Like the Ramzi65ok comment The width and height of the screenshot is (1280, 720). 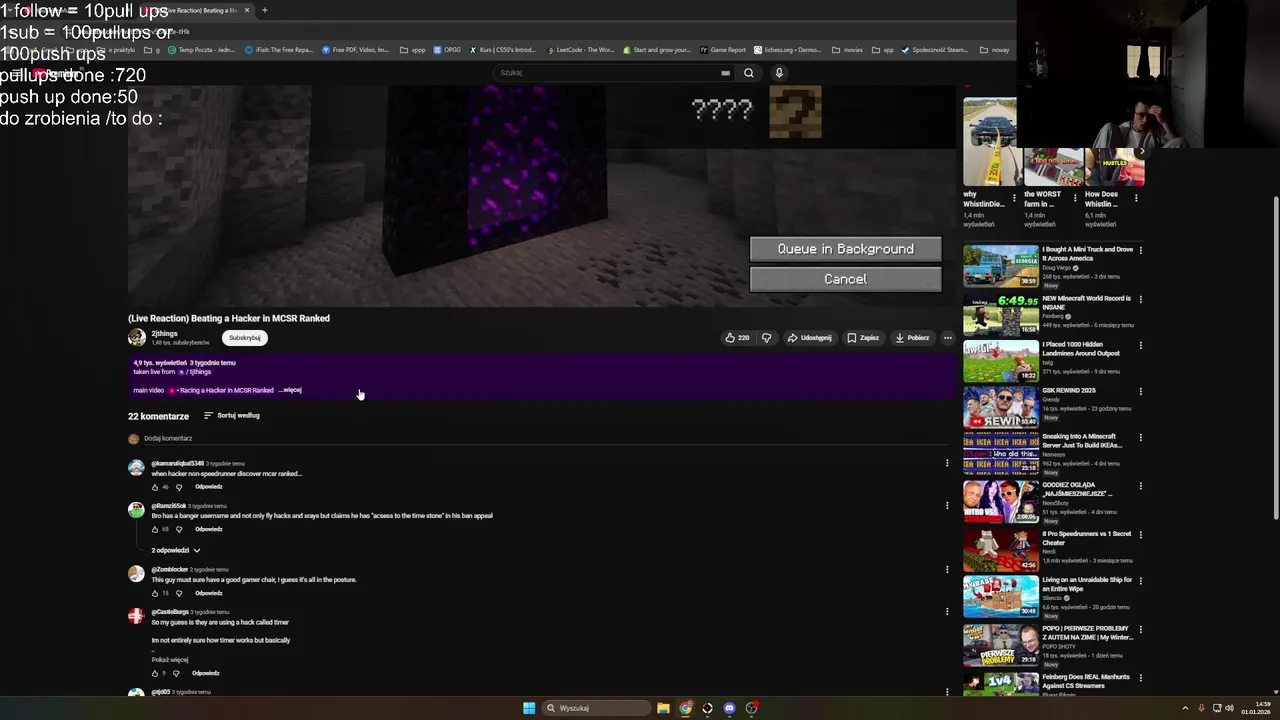tap(155, 529)
